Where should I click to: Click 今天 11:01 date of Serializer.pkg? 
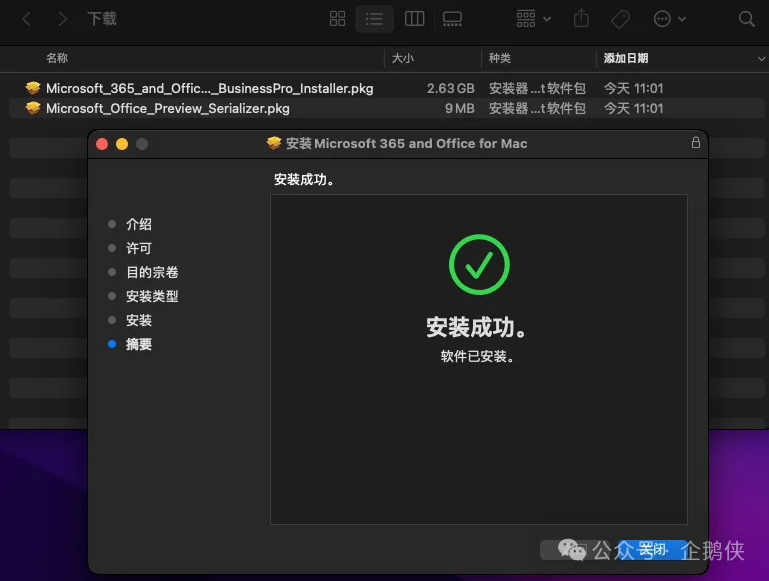tap(633, 108)
